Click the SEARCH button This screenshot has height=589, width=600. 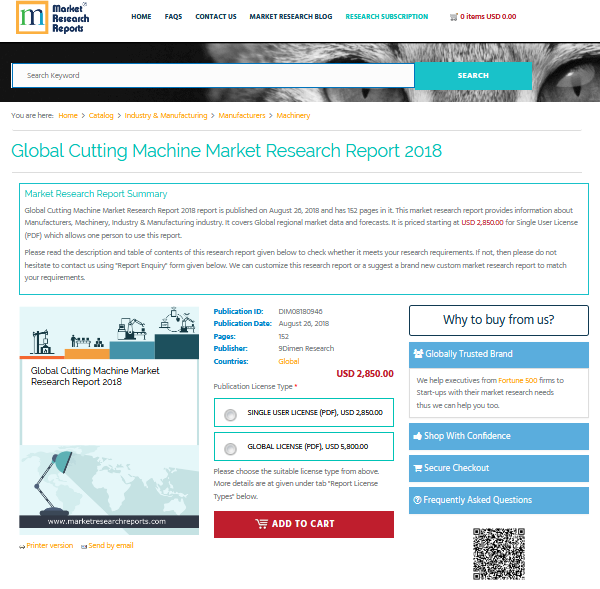(473, 76)
